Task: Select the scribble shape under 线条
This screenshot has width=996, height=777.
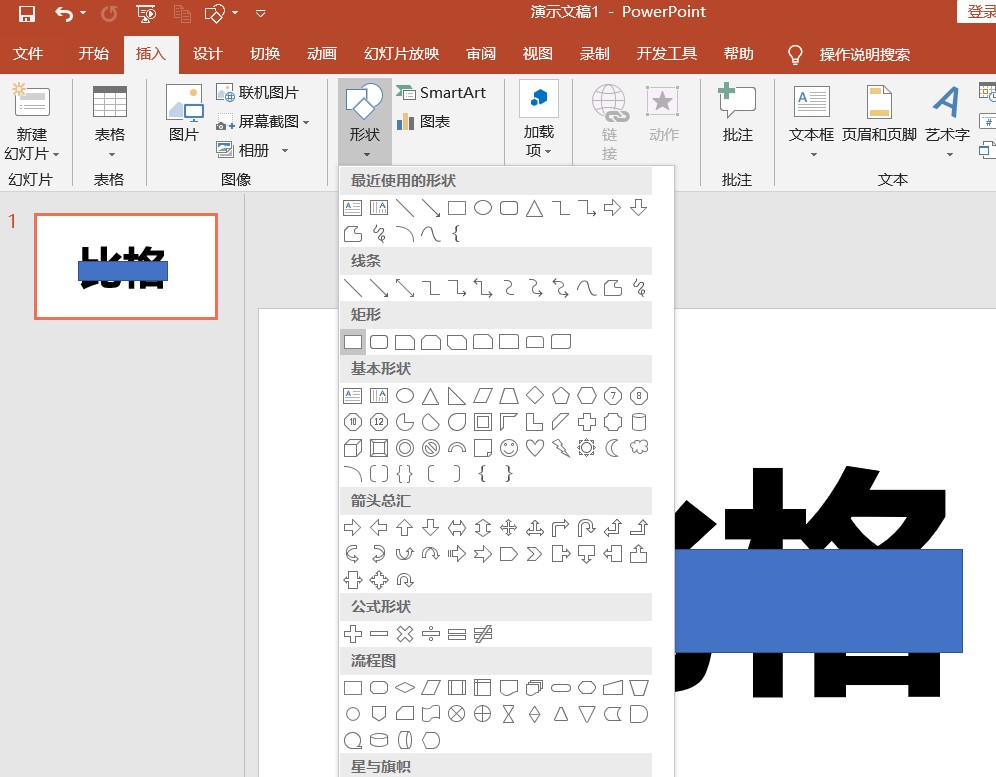Action: (639, 288)
